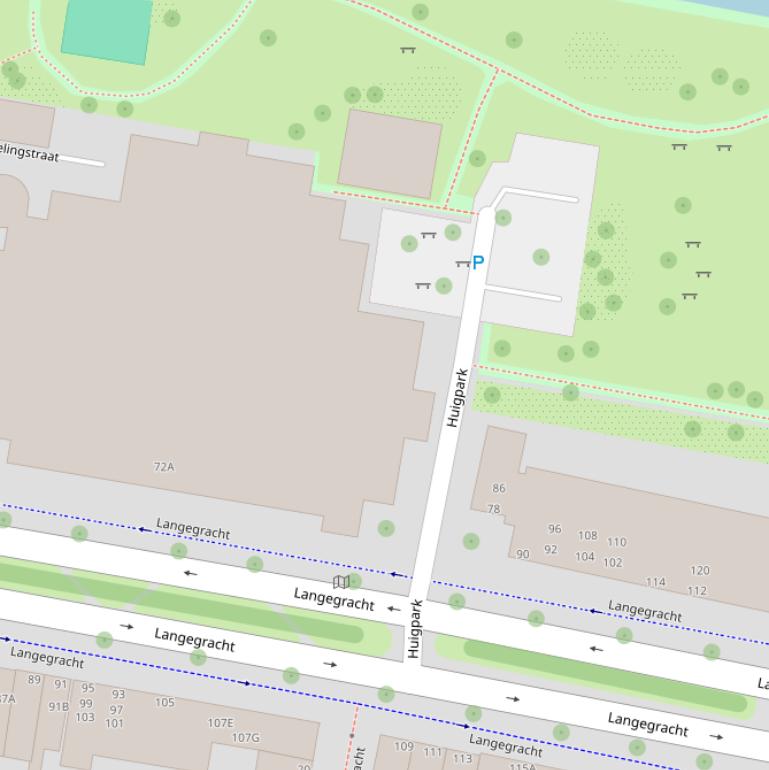Click house number 109
The height and width of the screenshot is (770, 769).
(404, 746)
